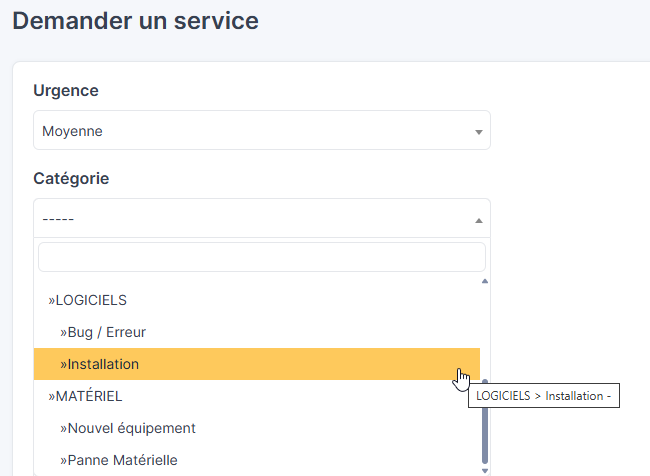The width and height of the screenshot is (650, 476).
Task: Click the Urgence field label
Action: tap(66, 90)
